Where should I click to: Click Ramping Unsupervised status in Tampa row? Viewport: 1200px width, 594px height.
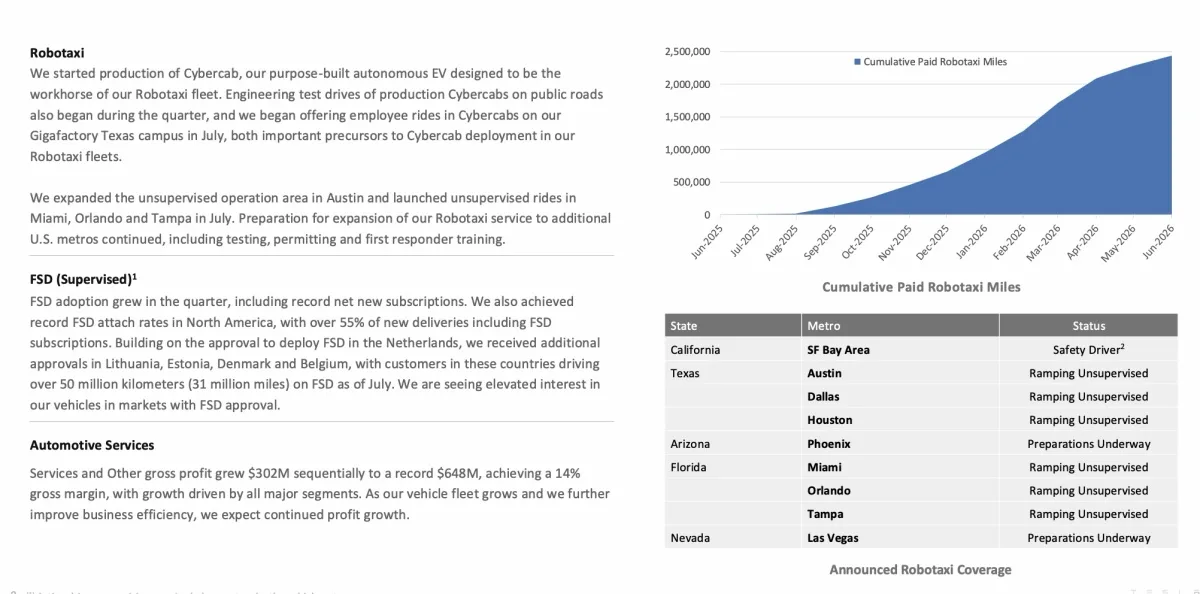click(x=1088, y=514)
